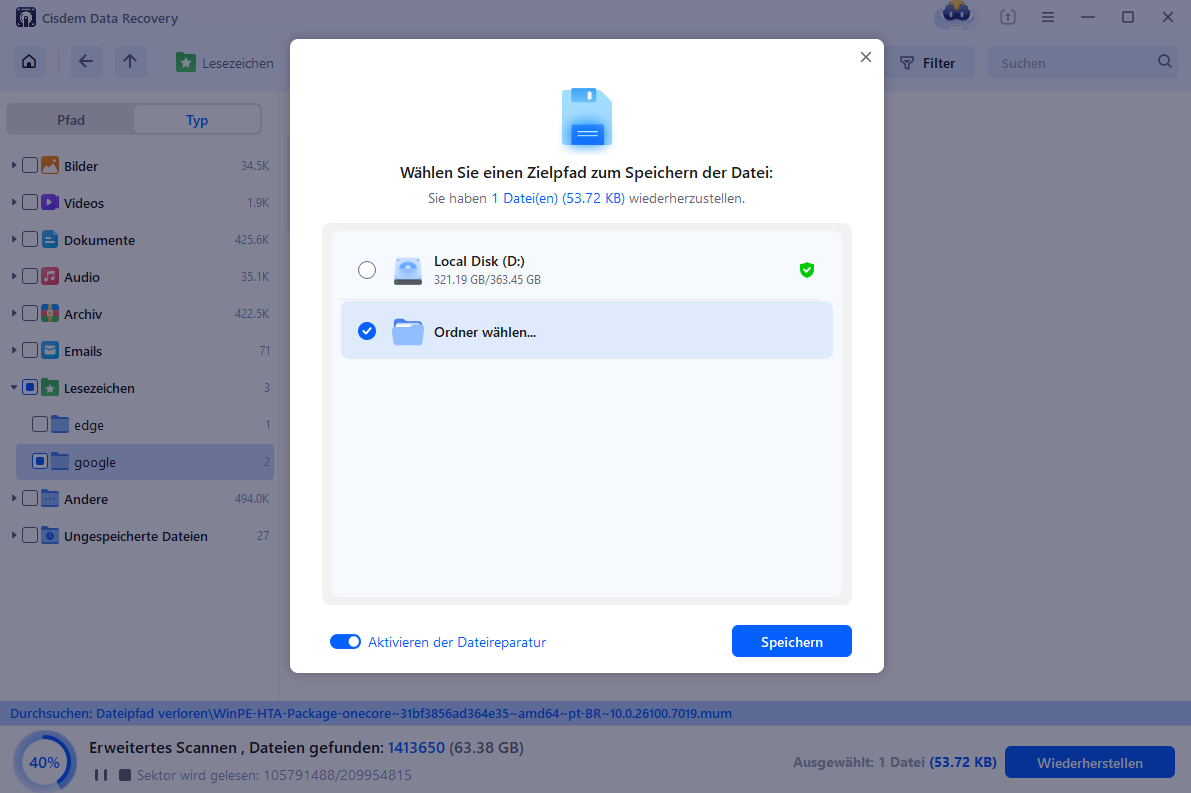
Task: Click the Audio category icon in the sidebar
Action: click(50, 276)
